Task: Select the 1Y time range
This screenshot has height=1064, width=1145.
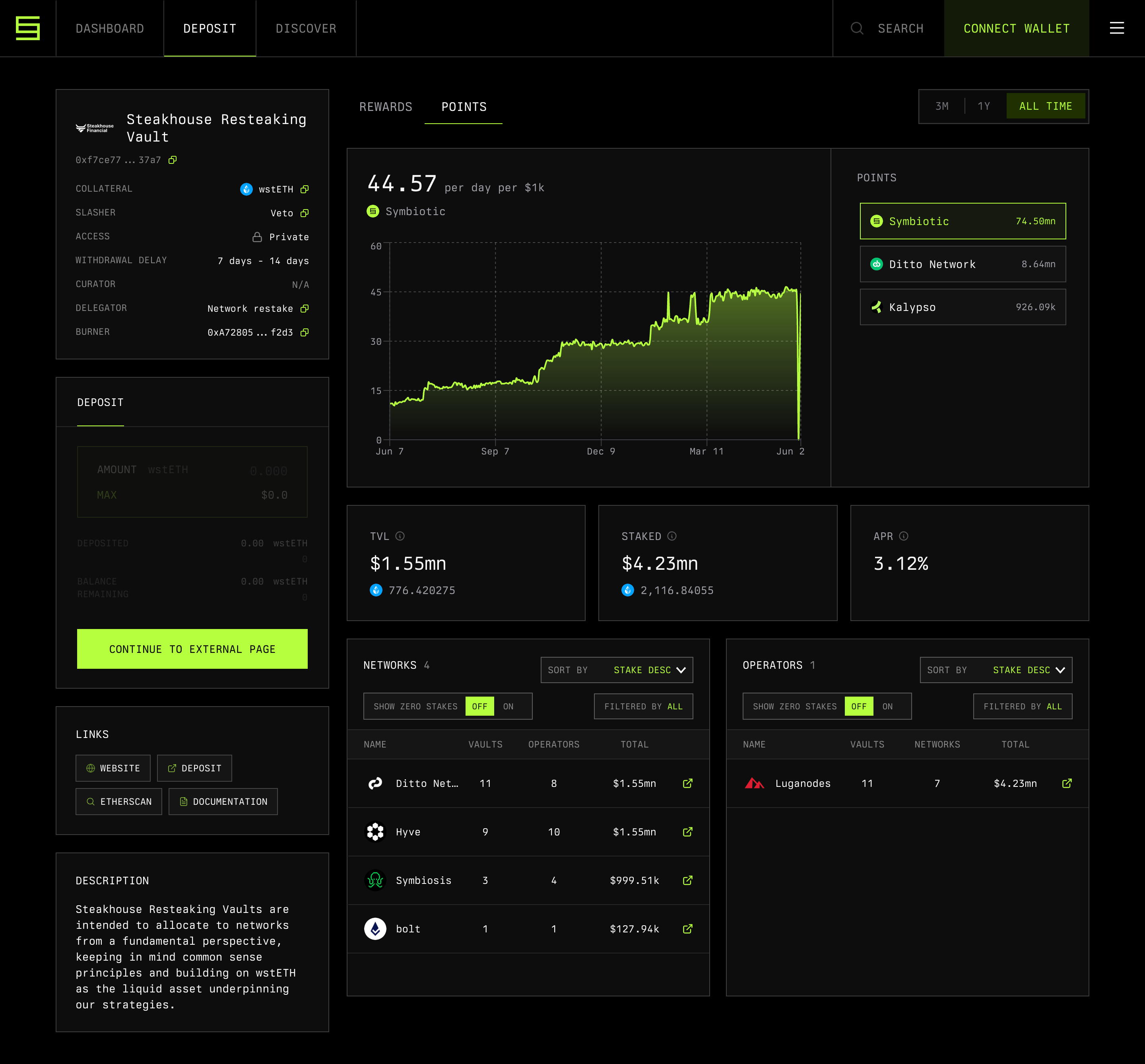Action: coord(984,107)
